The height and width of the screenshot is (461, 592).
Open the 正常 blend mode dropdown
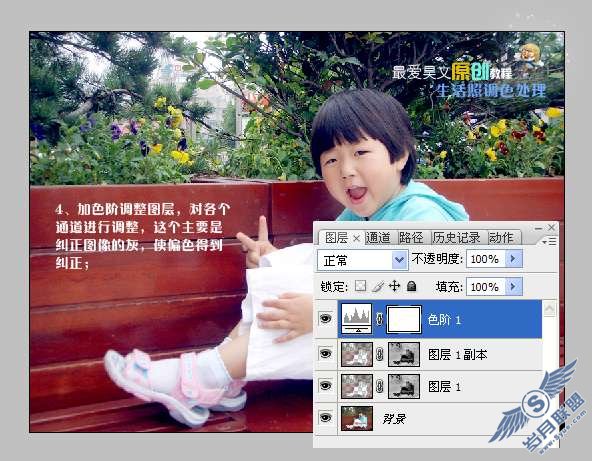pos(399,260)
